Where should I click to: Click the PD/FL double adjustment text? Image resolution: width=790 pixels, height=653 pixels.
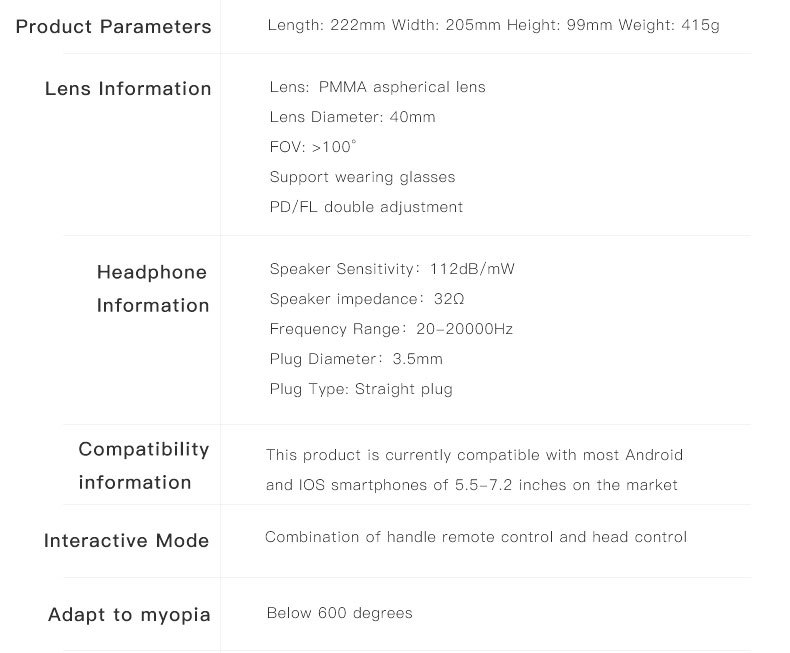(x=366, y=207)
